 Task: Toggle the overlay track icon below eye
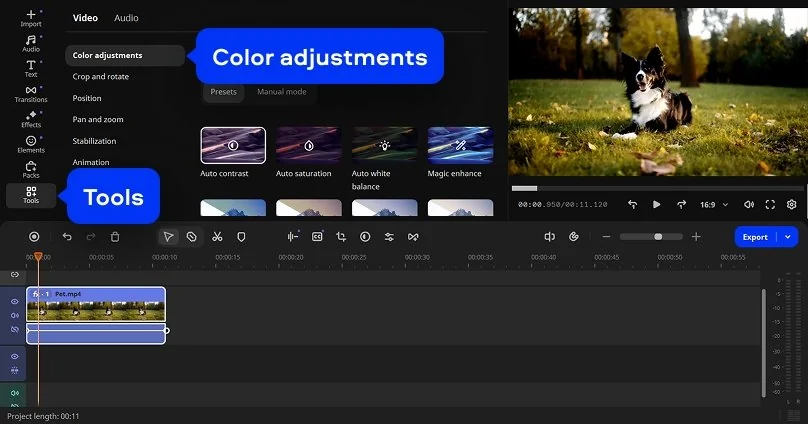[14, 370]
